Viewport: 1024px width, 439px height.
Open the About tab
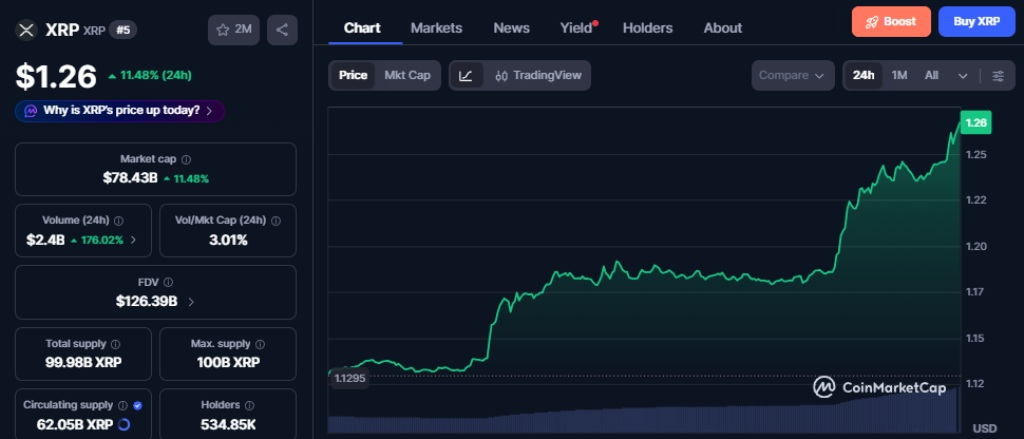(x=722, y=28)
